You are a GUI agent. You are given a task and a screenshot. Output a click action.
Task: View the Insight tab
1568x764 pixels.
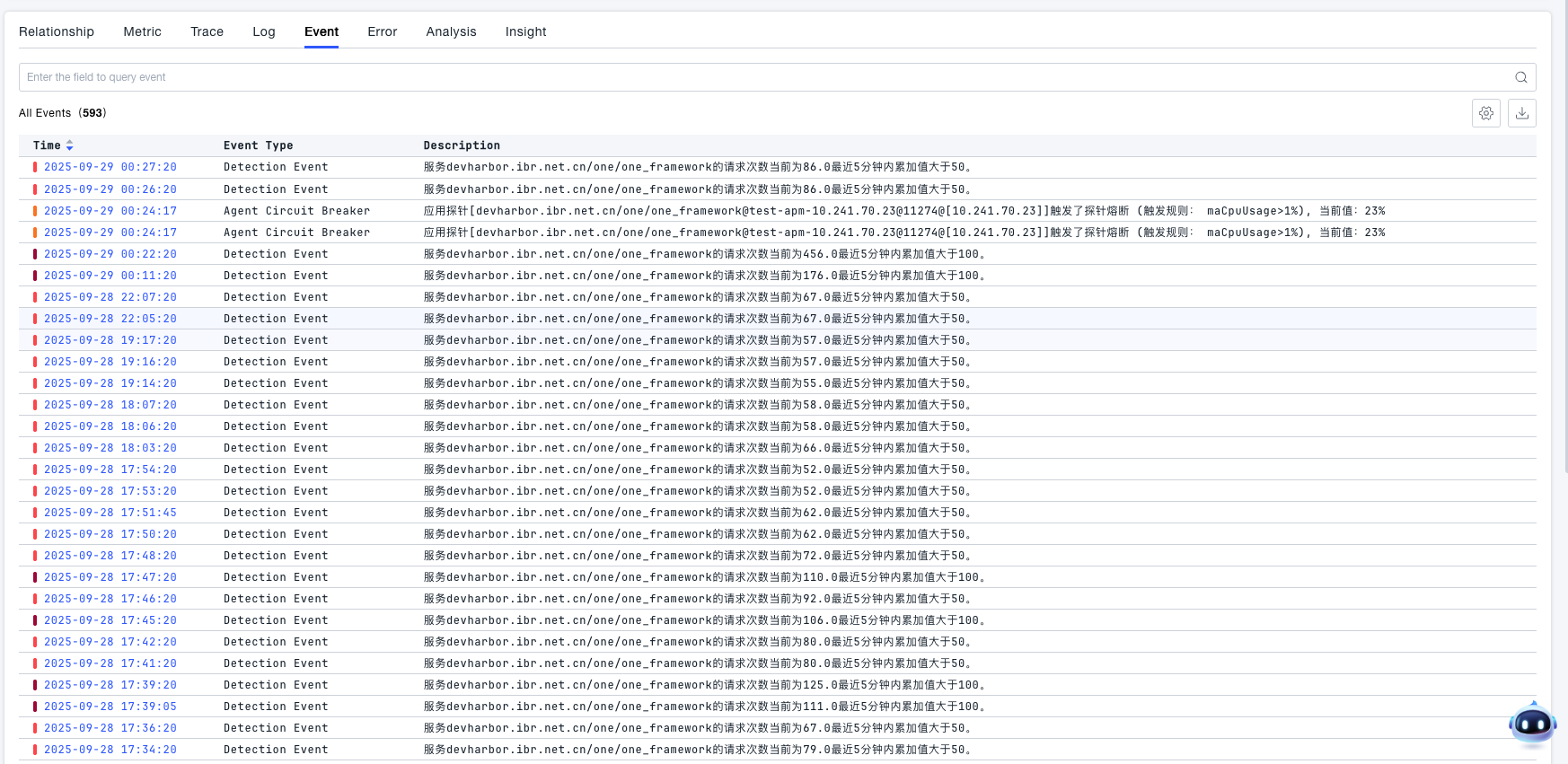click(525, 31)
